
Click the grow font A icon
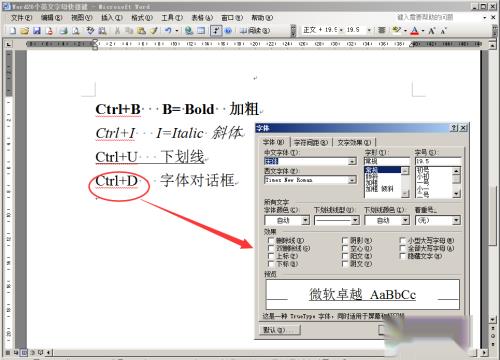pos(432,31)
